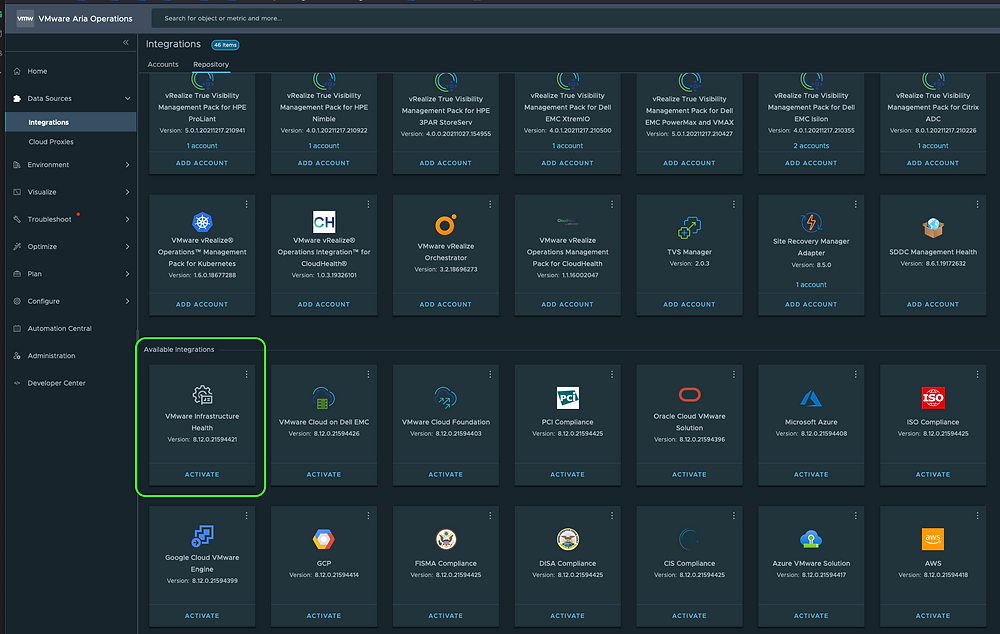Click the SDDC Management Health icon
The width and height of the screenshot is (1000, 634).
coord(933,228)
